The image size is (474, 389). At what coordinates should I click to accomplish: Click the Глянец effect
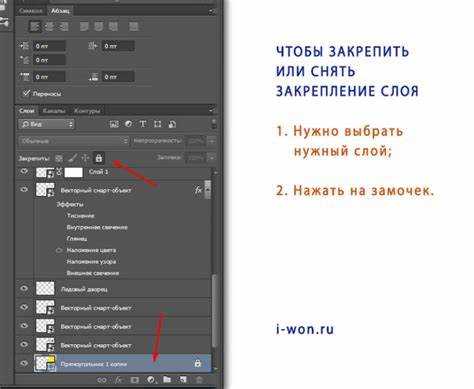click(77, 239)
